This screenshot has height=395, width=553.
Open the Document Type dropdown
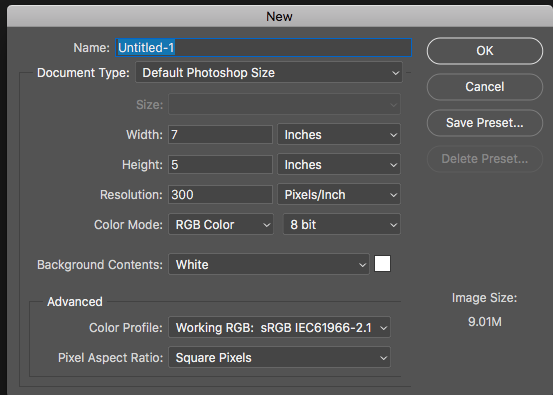269,73
